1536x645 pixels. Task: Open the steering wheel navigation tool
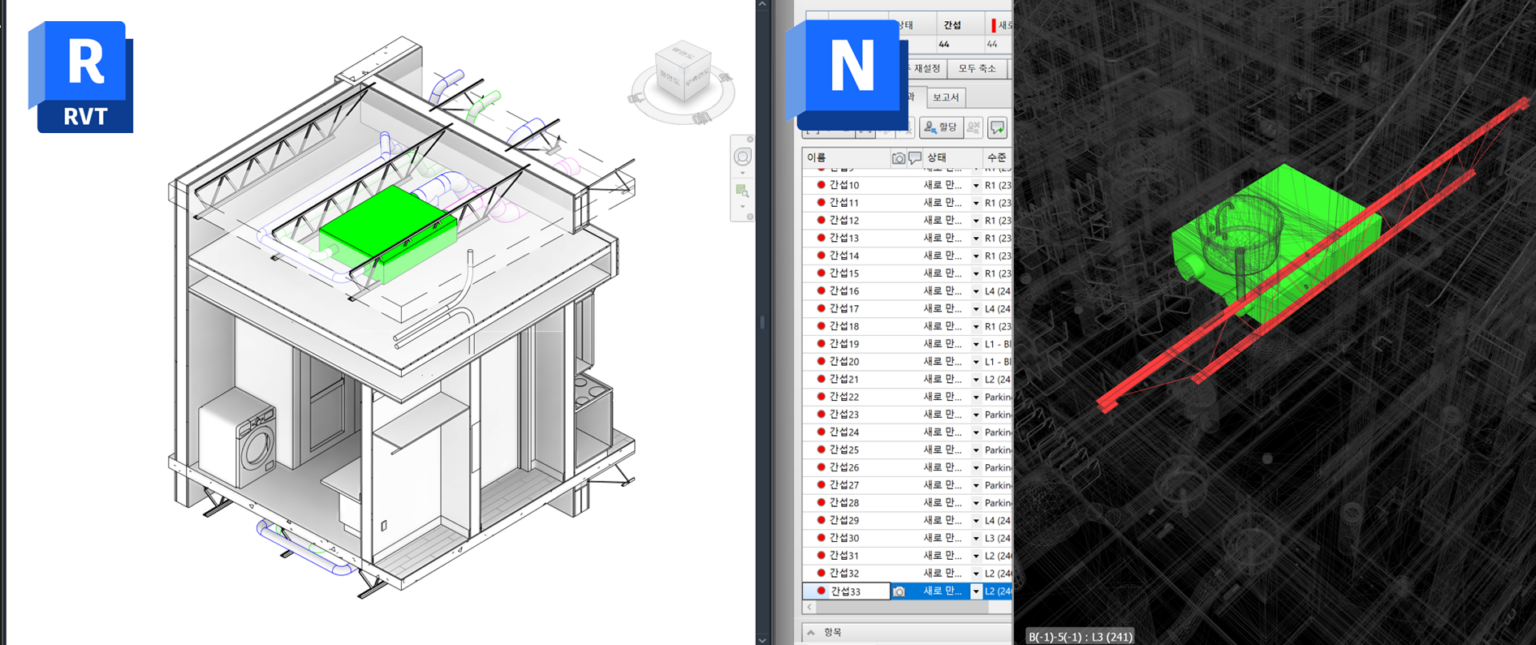pos(742,157)
